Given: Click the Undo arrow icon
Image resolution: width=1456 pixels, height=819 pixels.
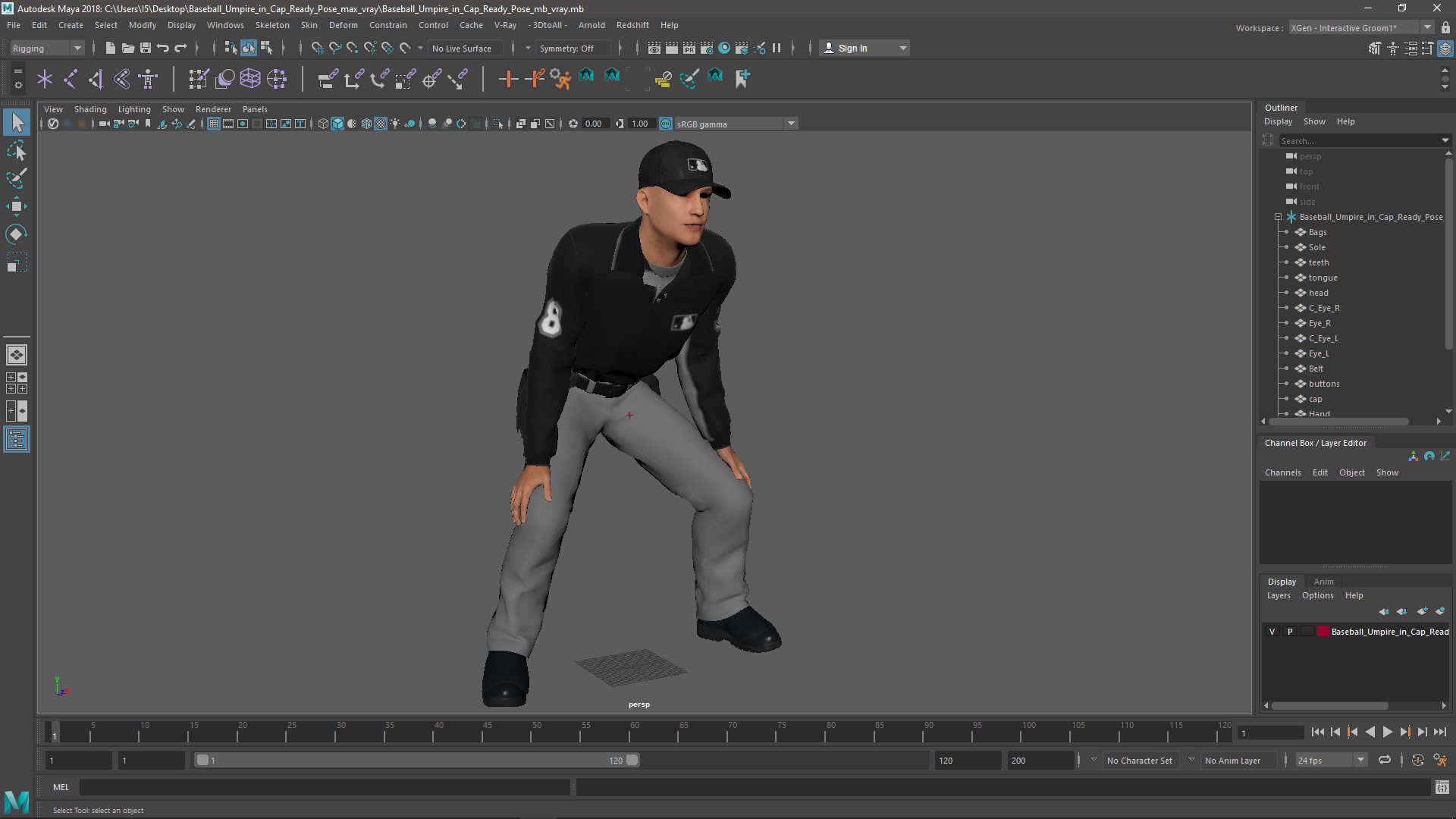Looking at the screenshot, I should click(162, 48).
